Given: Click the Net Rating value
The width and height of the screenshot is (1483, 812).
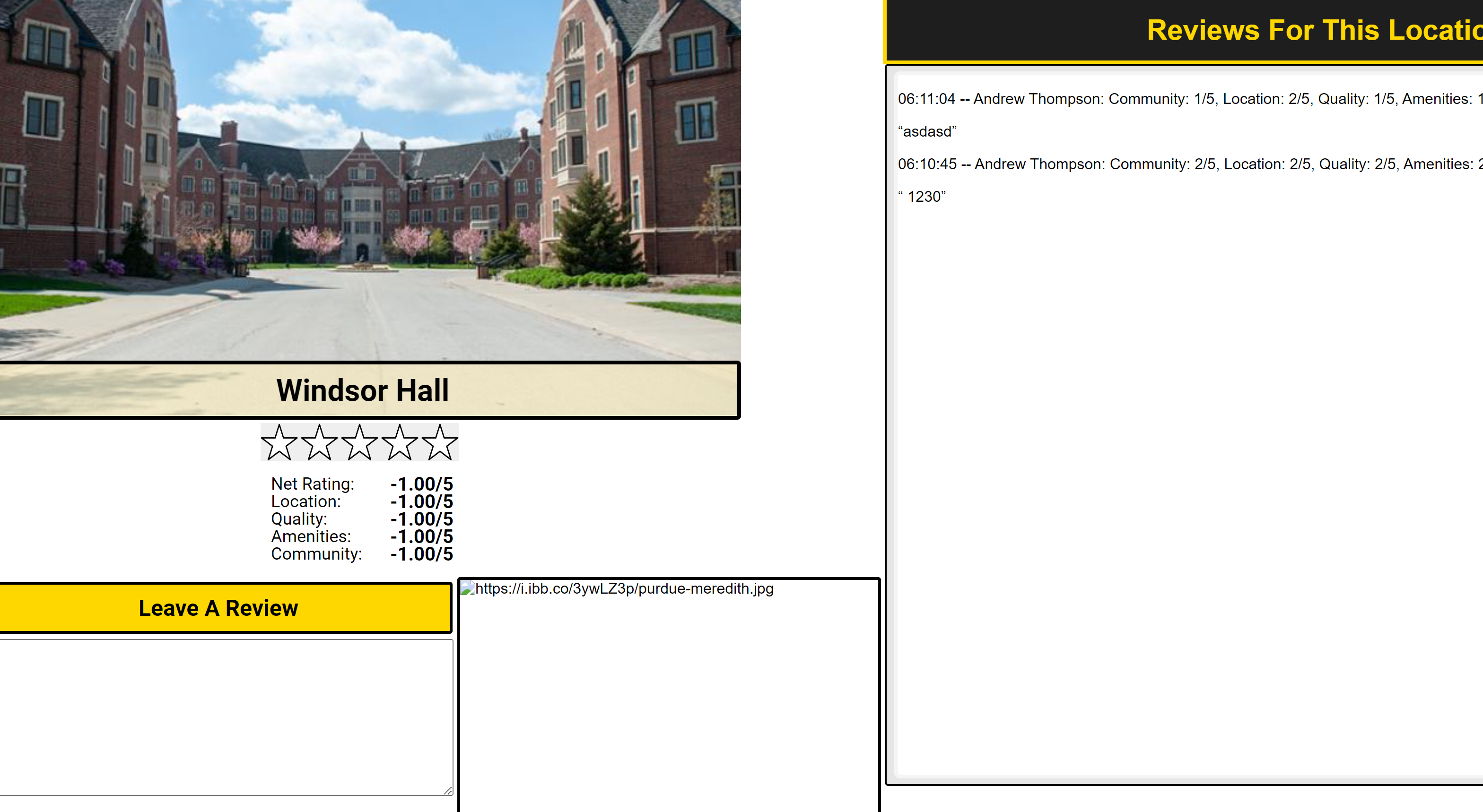Looking at the screenshot, I should click(421, 484).
